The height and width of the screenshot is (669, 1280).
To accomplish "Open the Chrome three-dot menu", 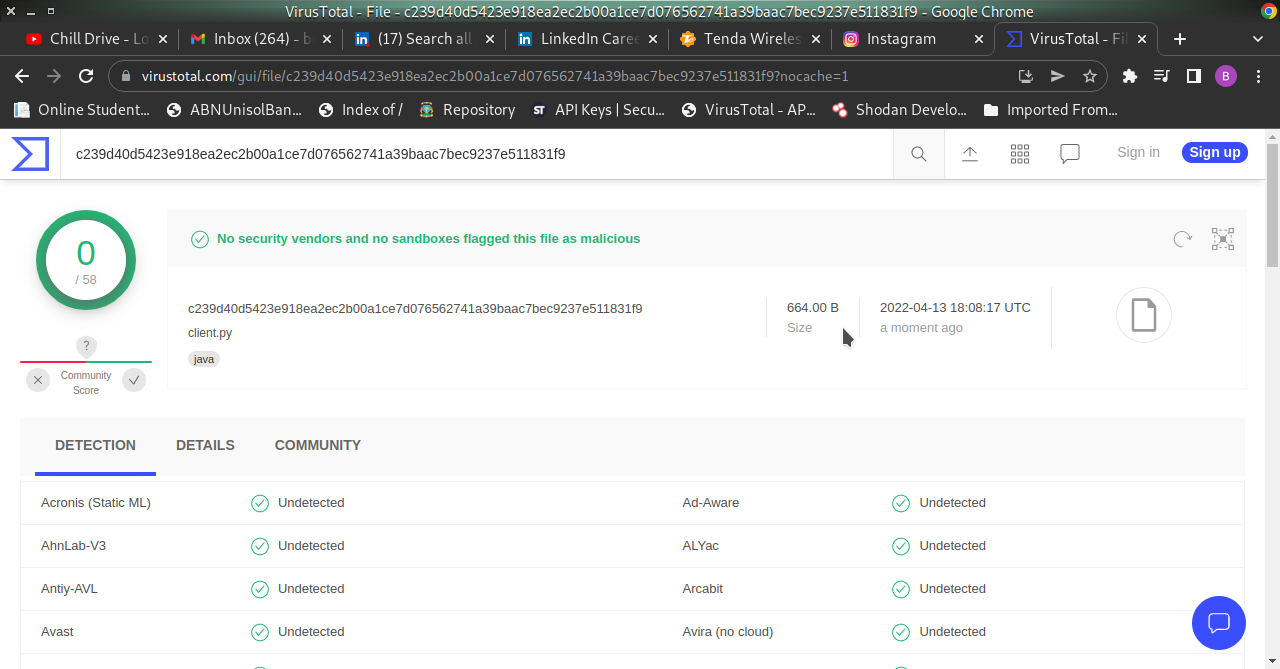I will (x=1258, y=76).
